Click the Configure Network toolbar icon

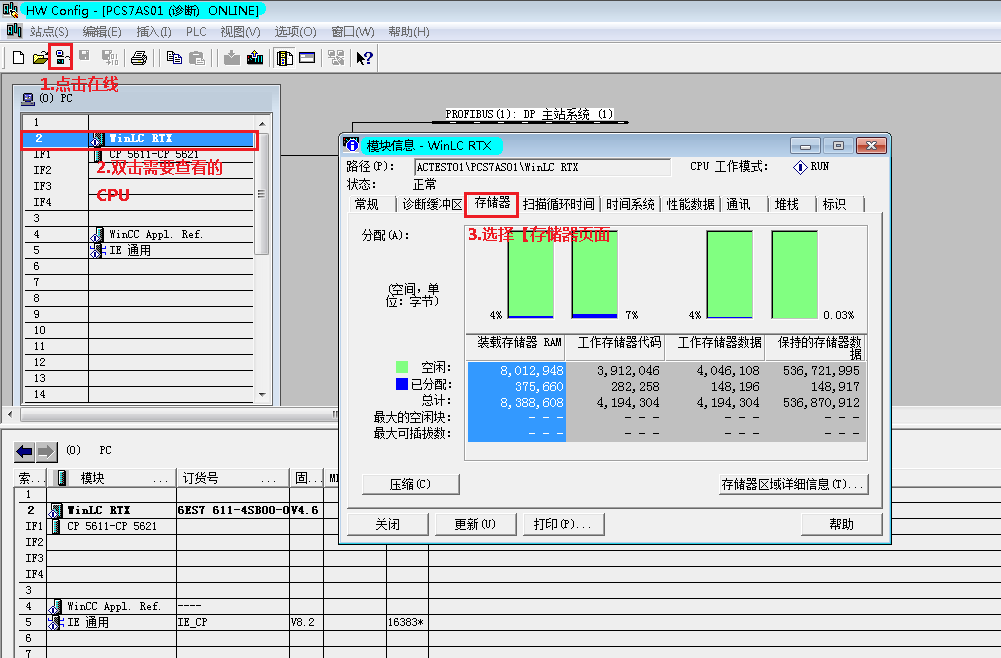click(336, 58)
